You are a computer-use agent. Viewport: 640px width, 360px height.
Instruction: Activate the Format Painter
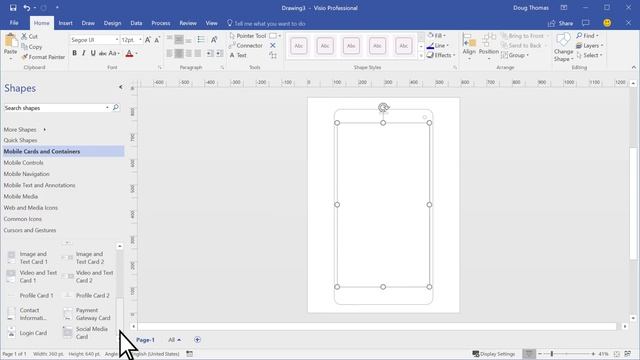tap(43, 57)
